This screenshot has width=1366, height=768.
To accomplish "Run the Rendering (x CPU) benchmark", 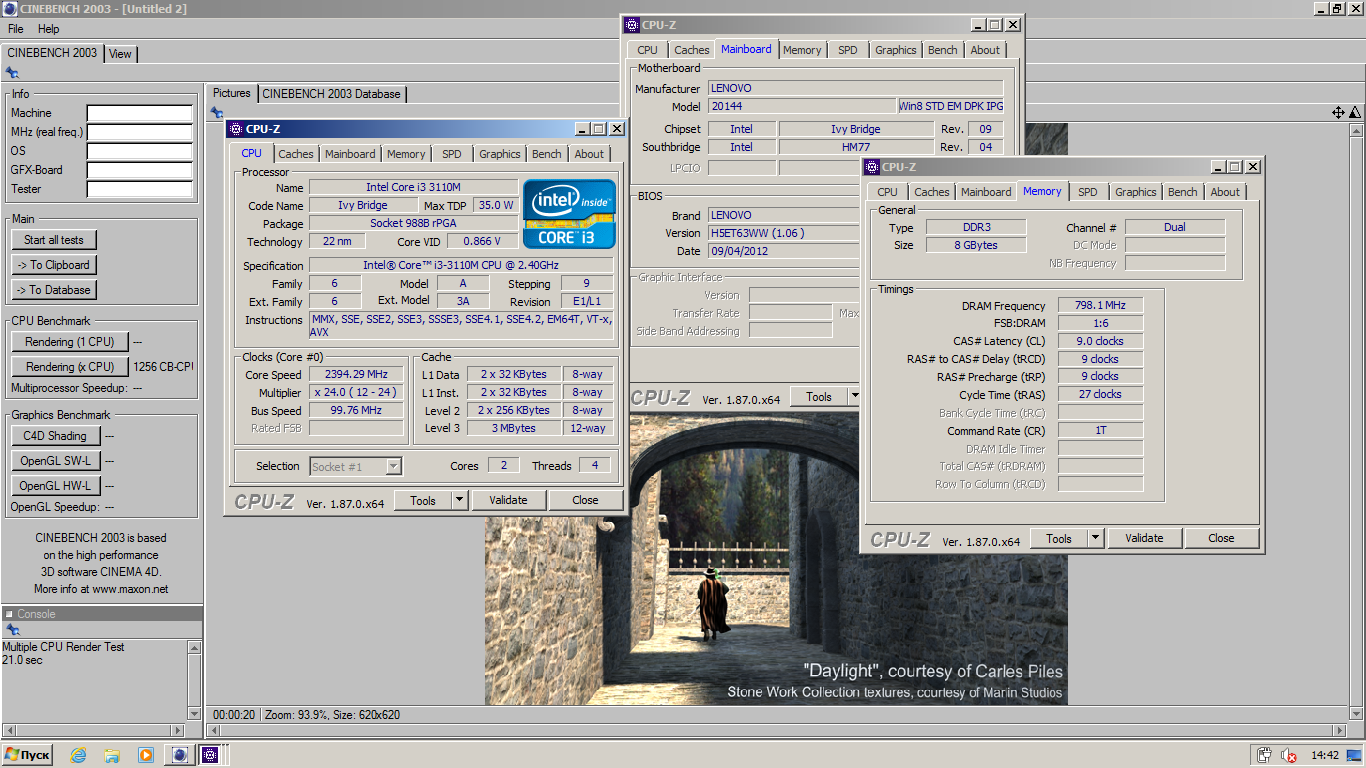I will (x=70, y=367).
